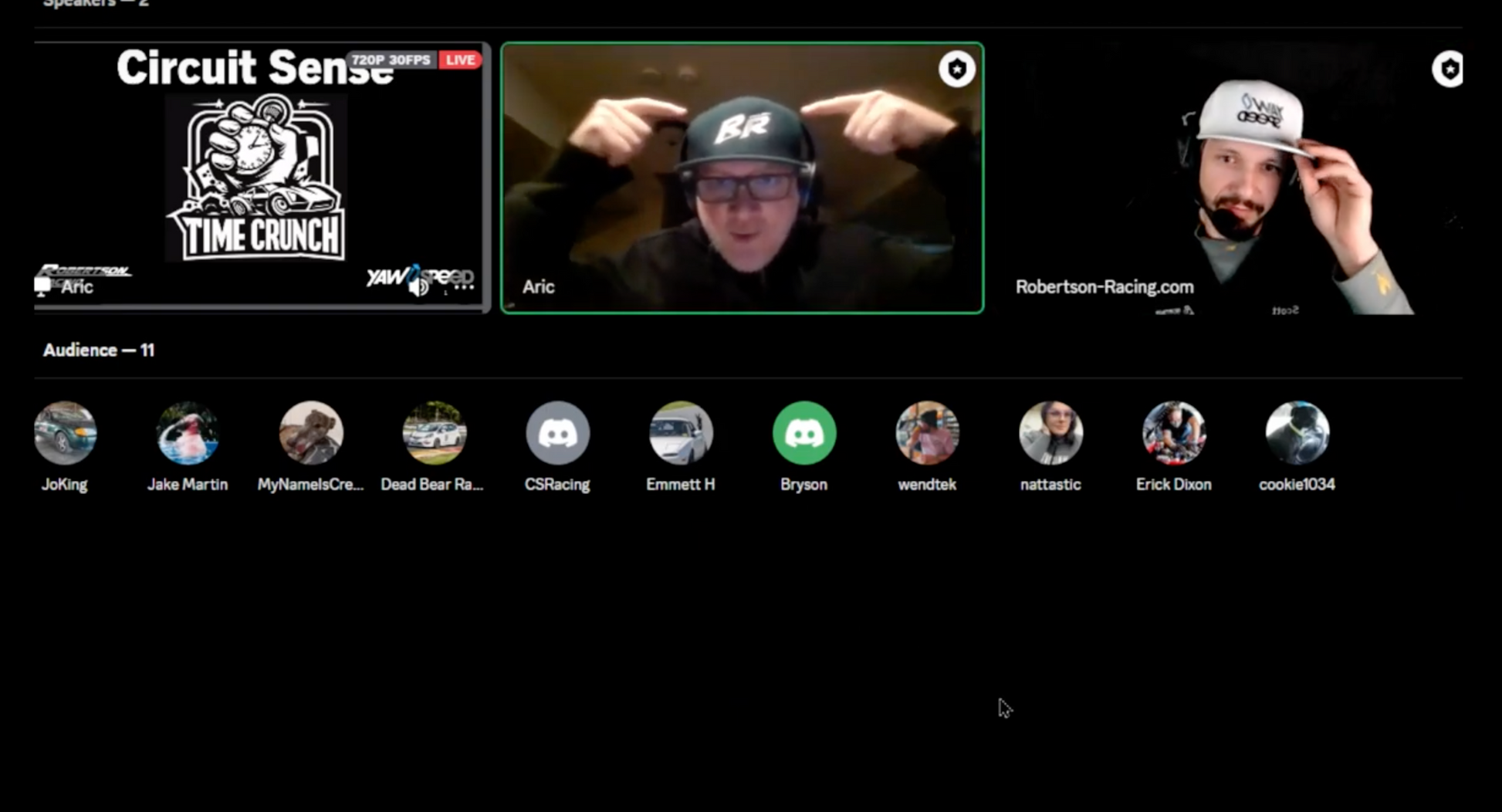
Task: Open the stream's three-dot options menu
Action: (x=463, y=287)
